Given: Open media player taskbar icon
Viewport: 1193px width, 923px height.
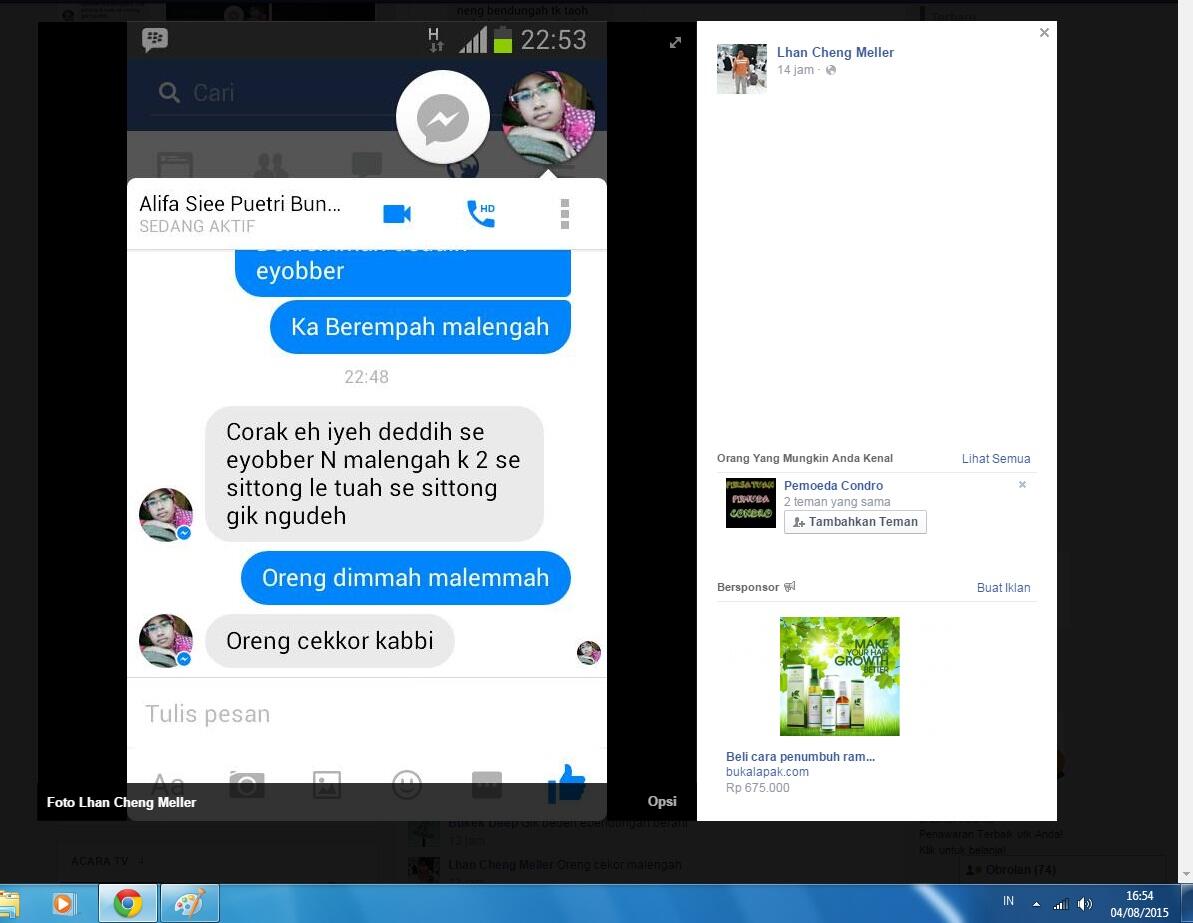Looking at the screenshot, I should pos(63,903).
